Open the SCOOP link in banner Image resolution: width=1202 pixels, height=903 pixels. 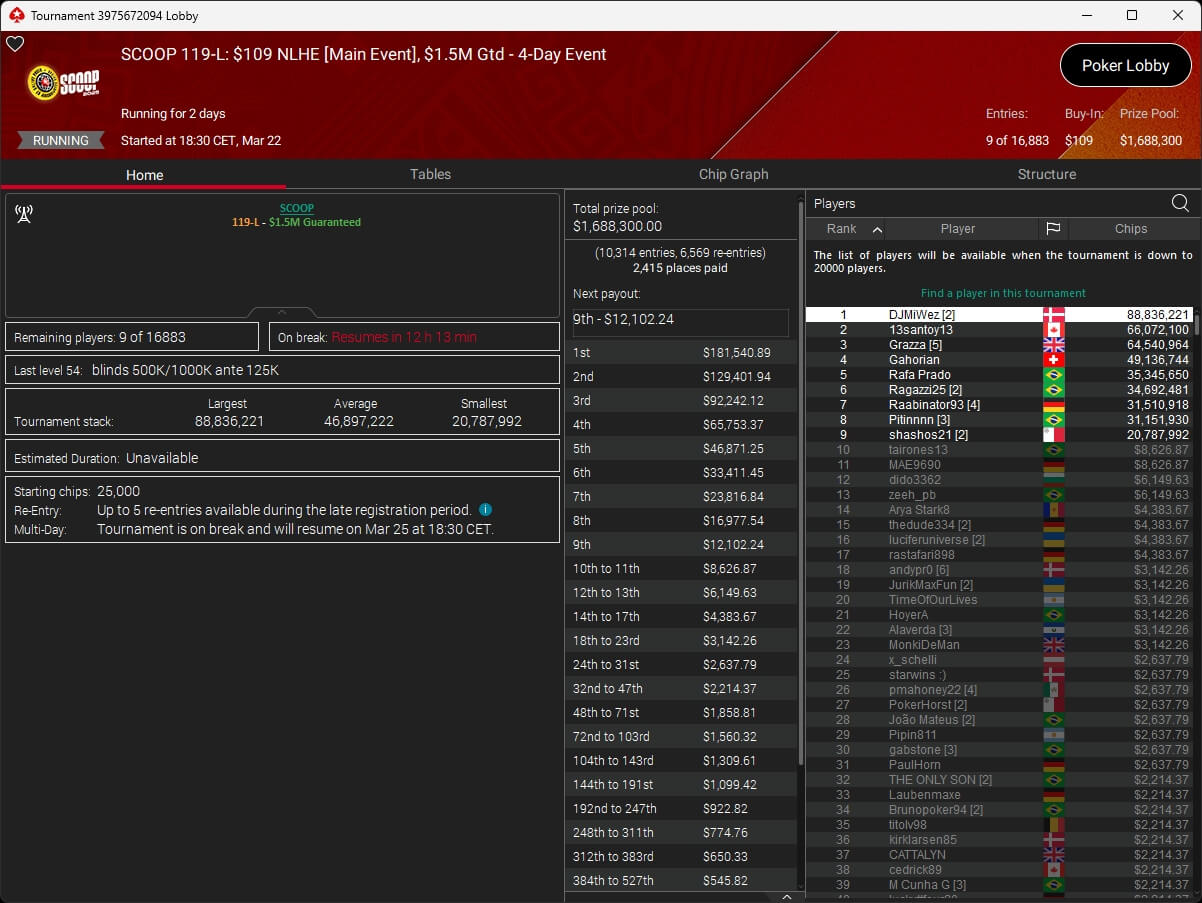(x=296, y=208)
